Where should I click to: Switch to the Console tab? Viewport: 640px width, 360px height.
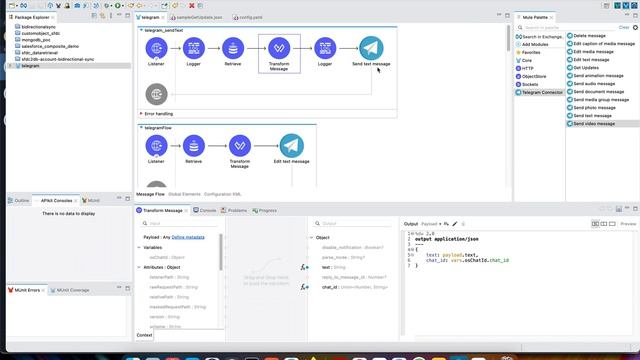204,210
